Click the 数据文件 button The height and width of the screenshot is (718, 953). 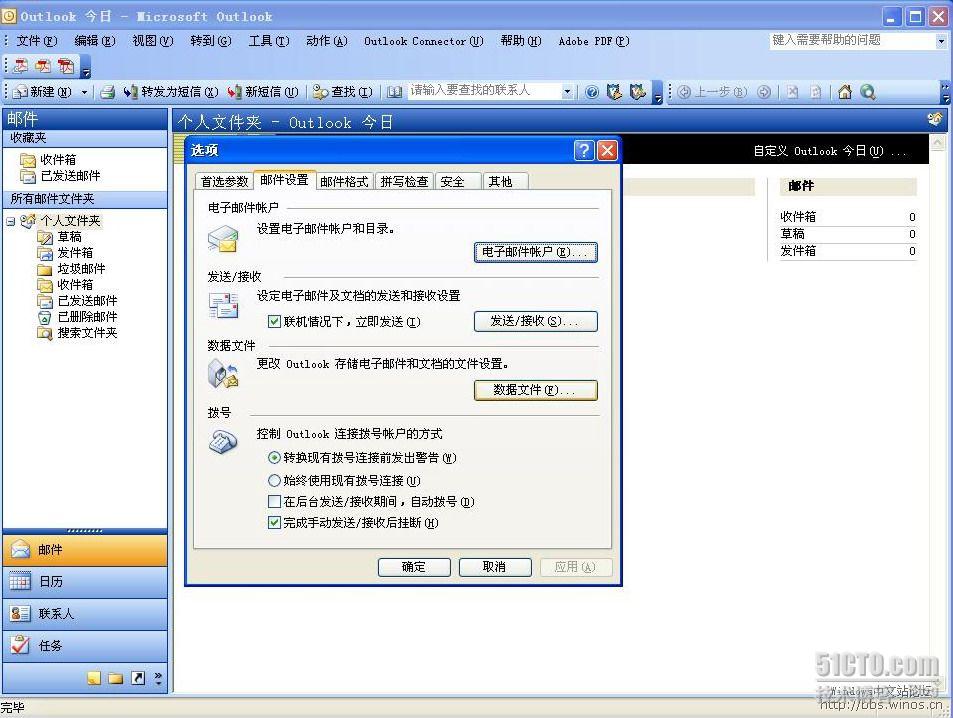coord(535,390)
